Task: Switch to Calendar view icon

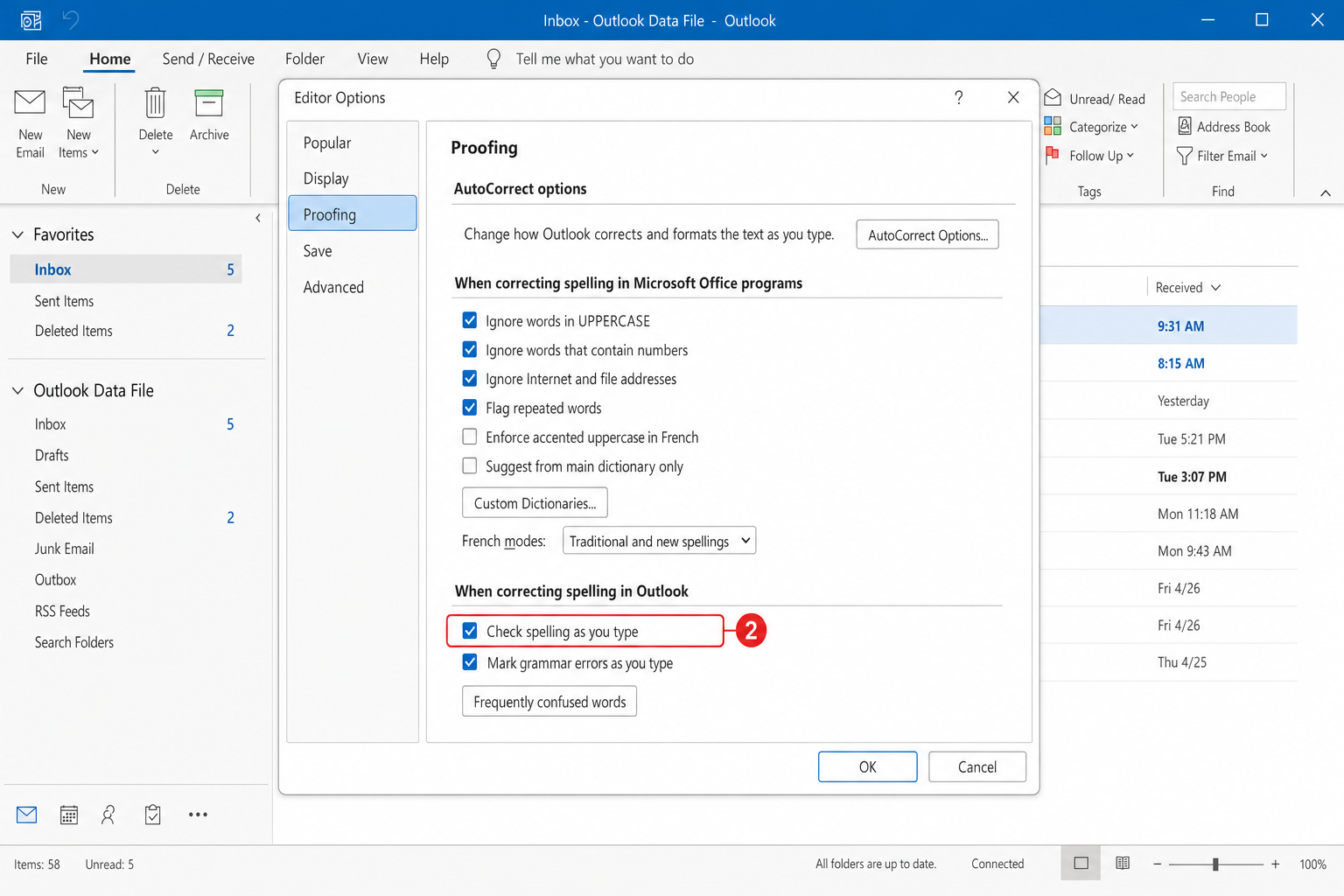Action: click(69, 815)
